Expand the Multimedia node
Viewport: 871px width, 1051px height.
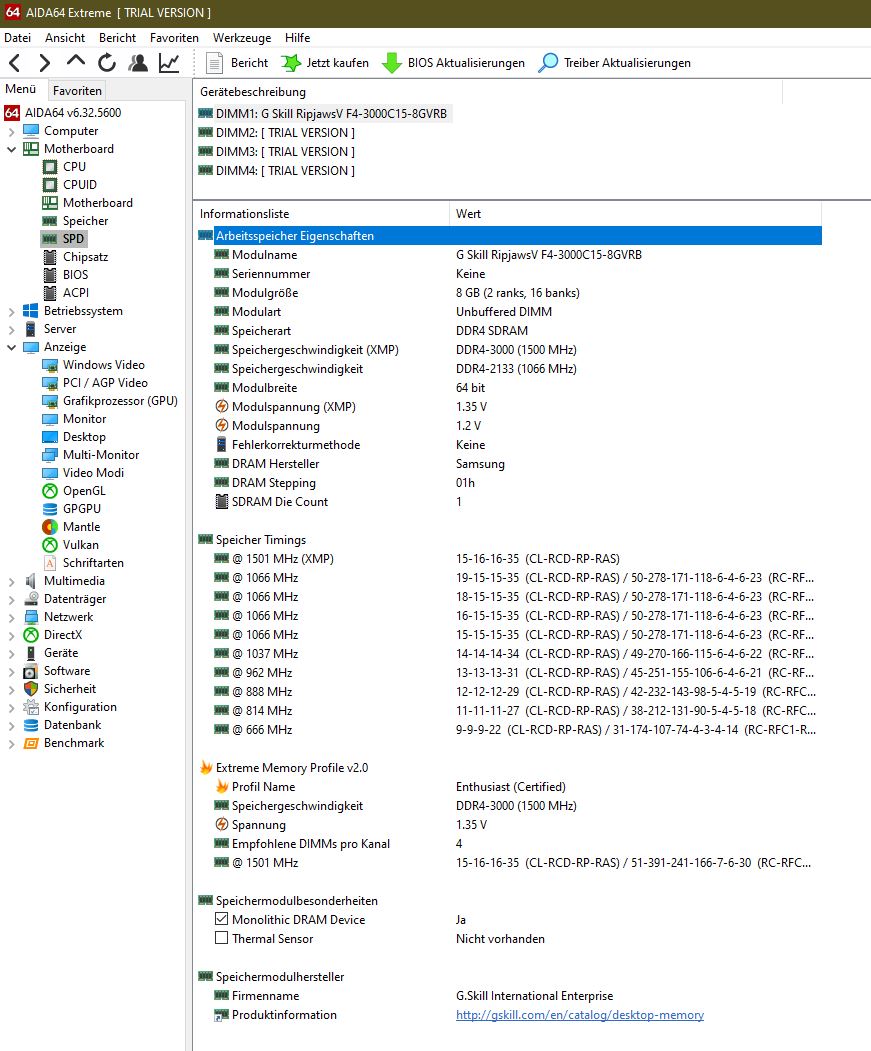click(11, 581)
